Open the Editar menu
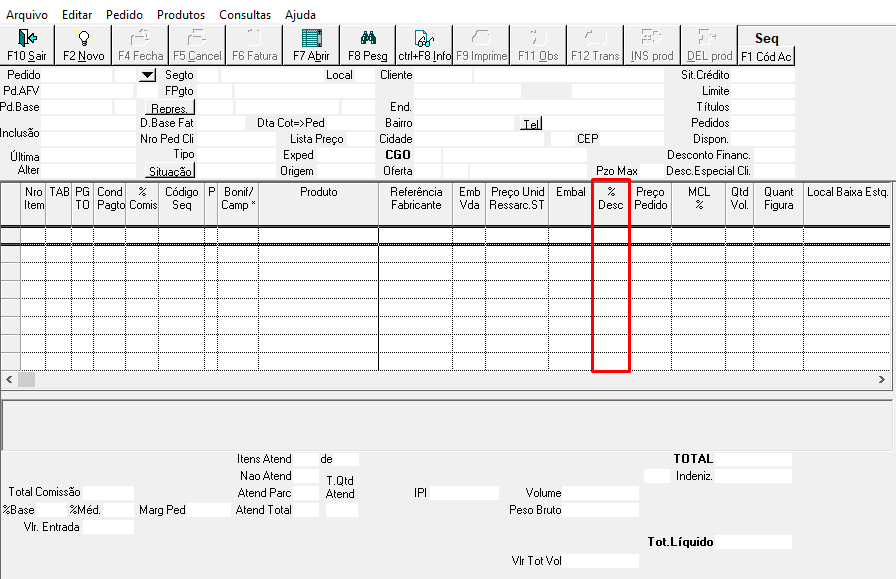 click(77, 15)
